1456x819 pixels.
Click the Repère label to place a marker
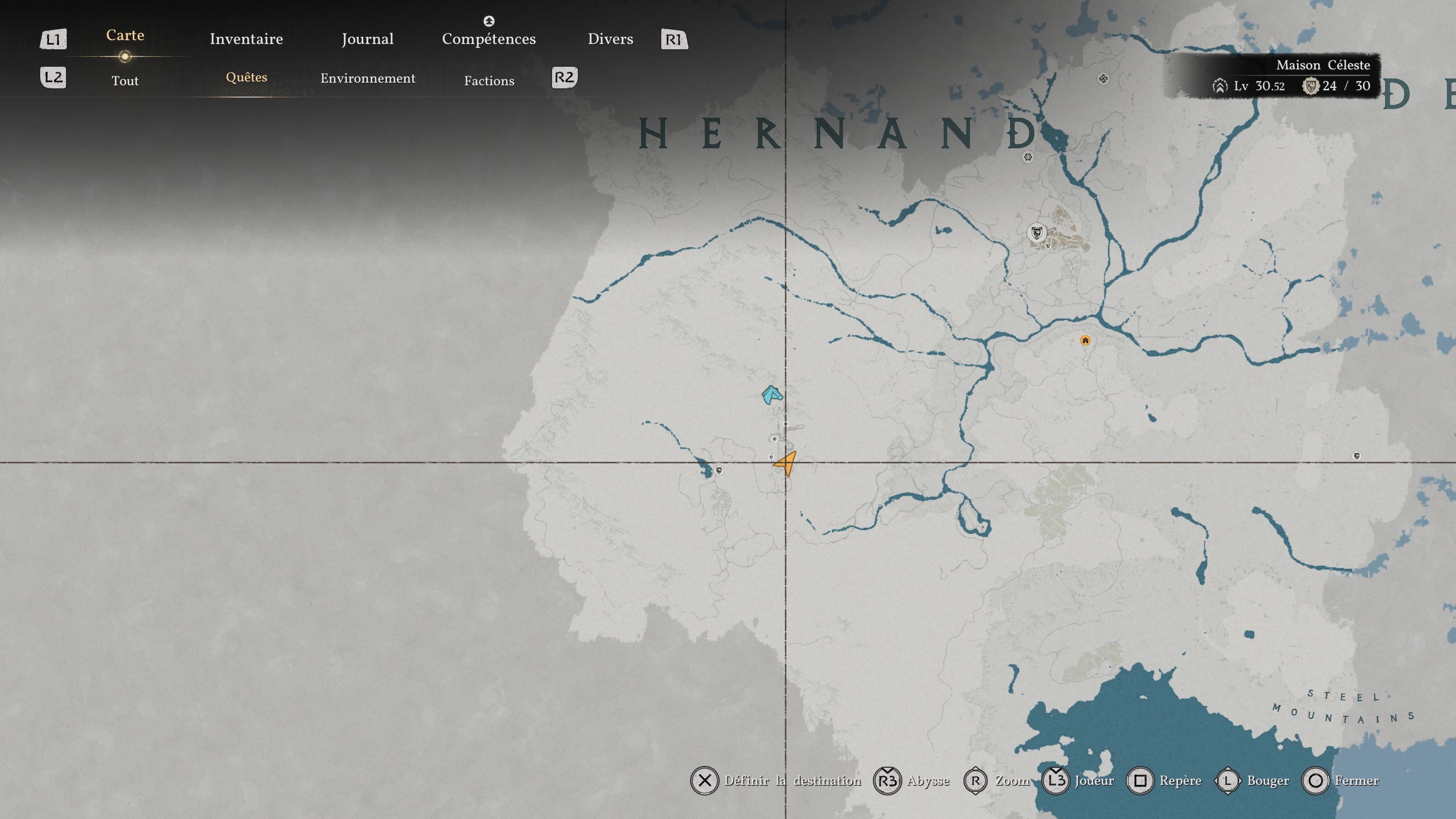pos(1181,781)
